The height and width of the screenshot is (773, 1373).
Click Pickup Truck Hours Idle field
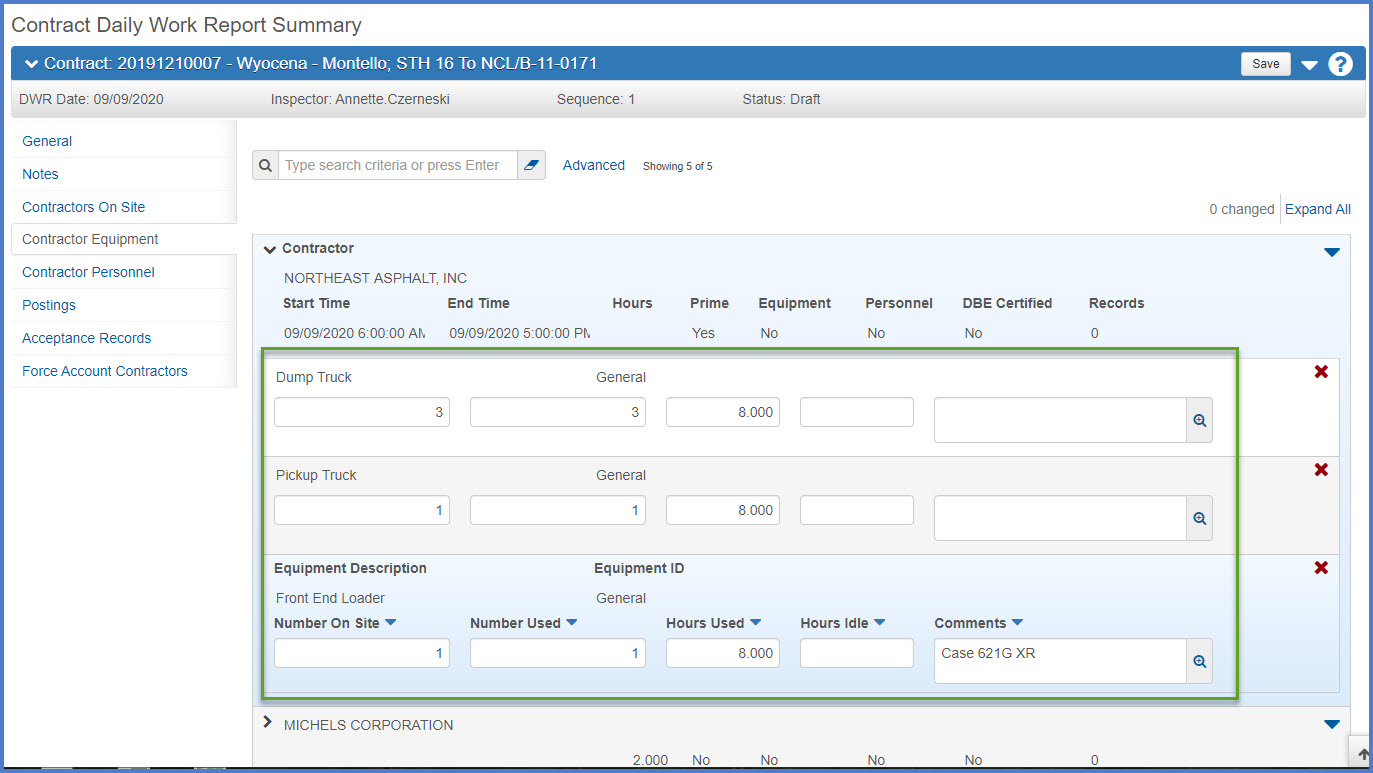pos(857,510)
